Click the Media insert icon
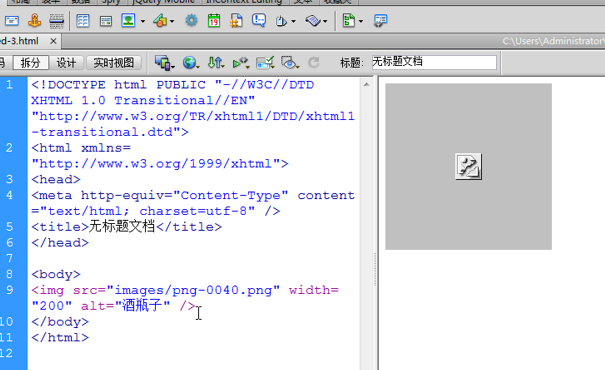605x370 pixels. pos(160,20)
